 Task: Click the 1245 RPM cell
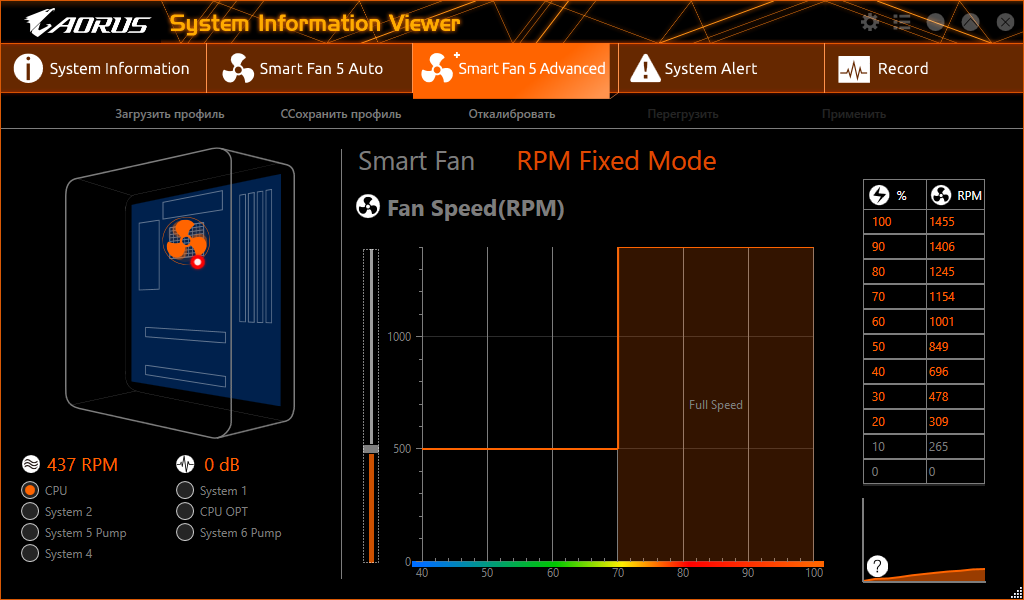[955, 272]
